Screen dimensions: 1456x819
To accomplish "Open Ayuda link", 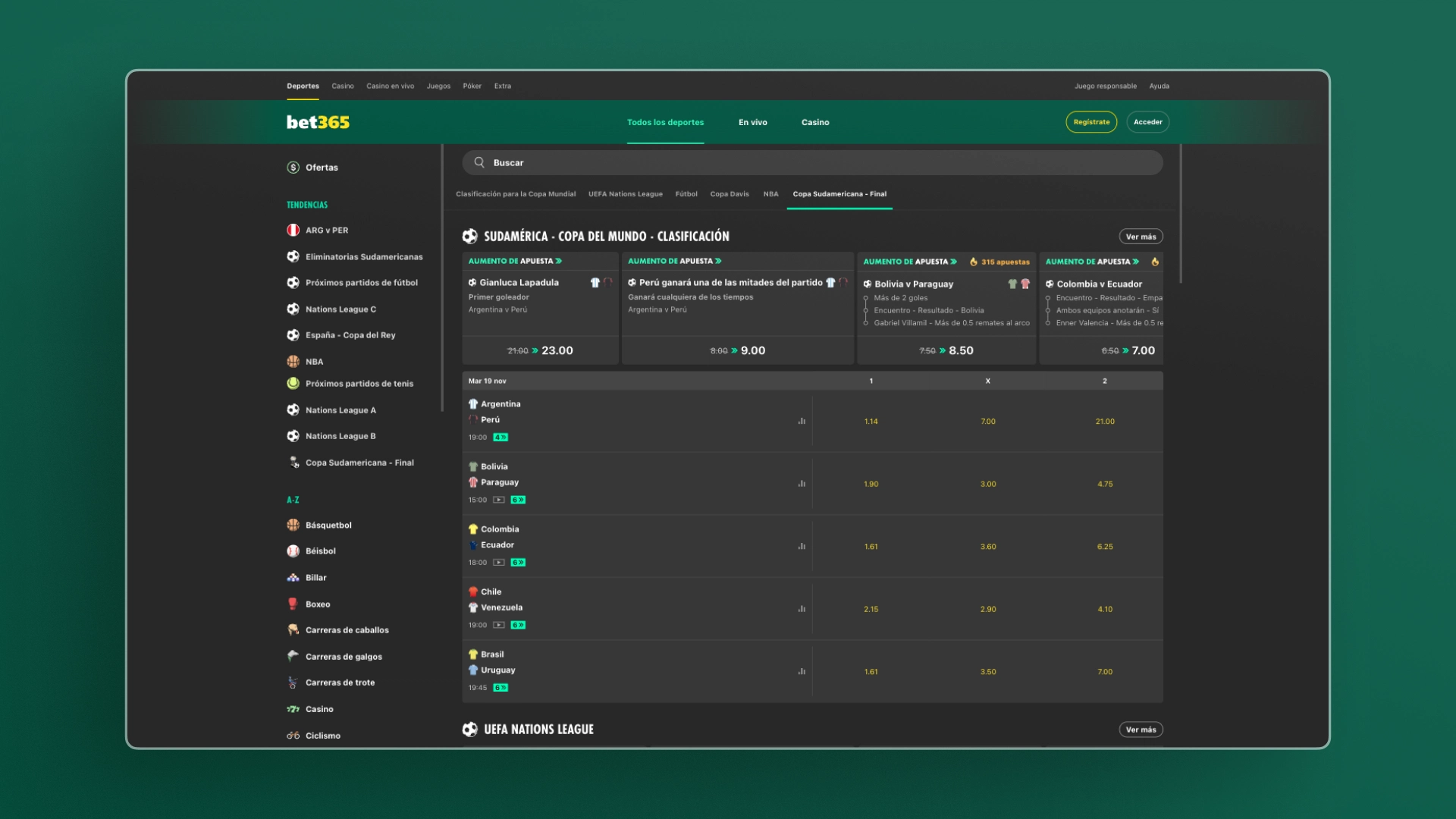I will [x=1159, y=86].
